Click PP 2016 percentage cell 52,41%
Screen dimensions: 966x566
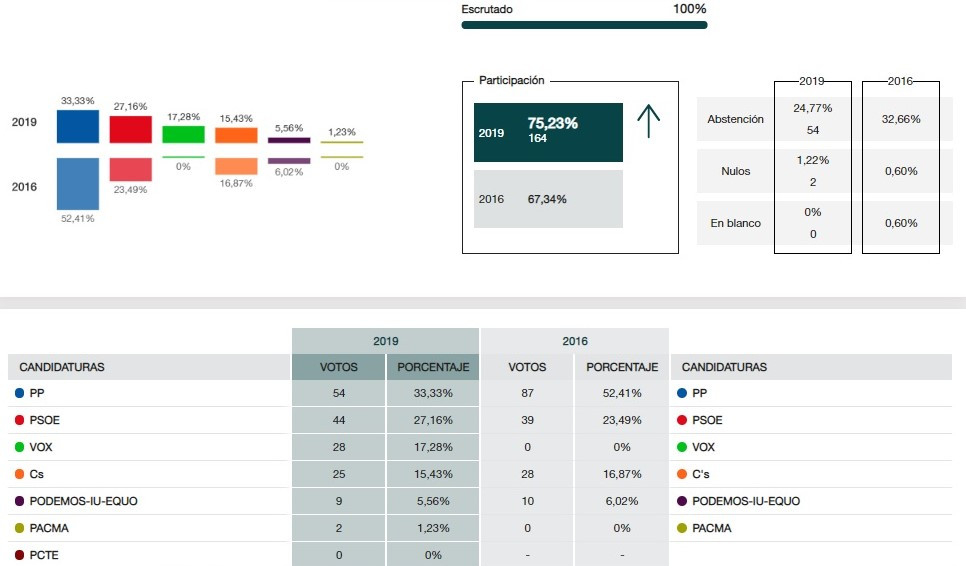pos(622,393)
